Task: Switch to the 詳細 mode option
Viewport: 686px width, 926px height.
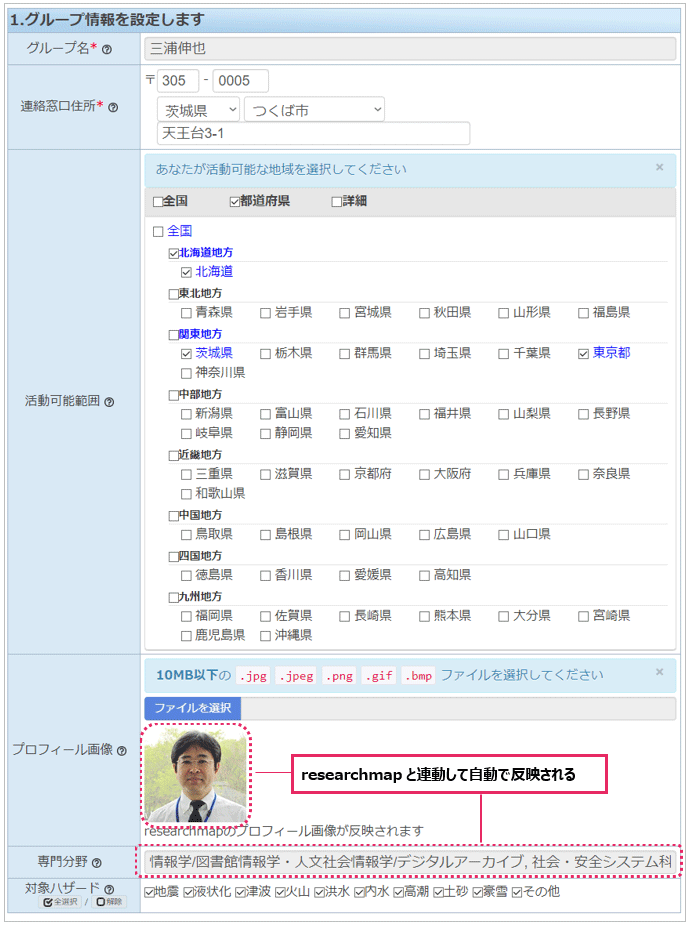Action: point(336,201)
